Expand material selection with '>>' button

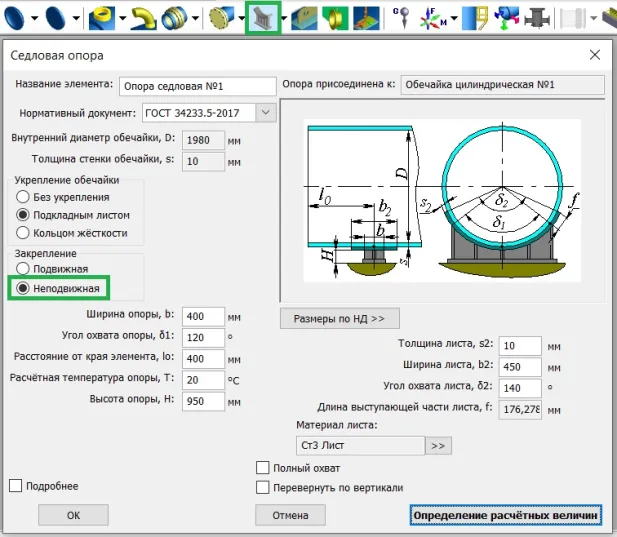438,445
